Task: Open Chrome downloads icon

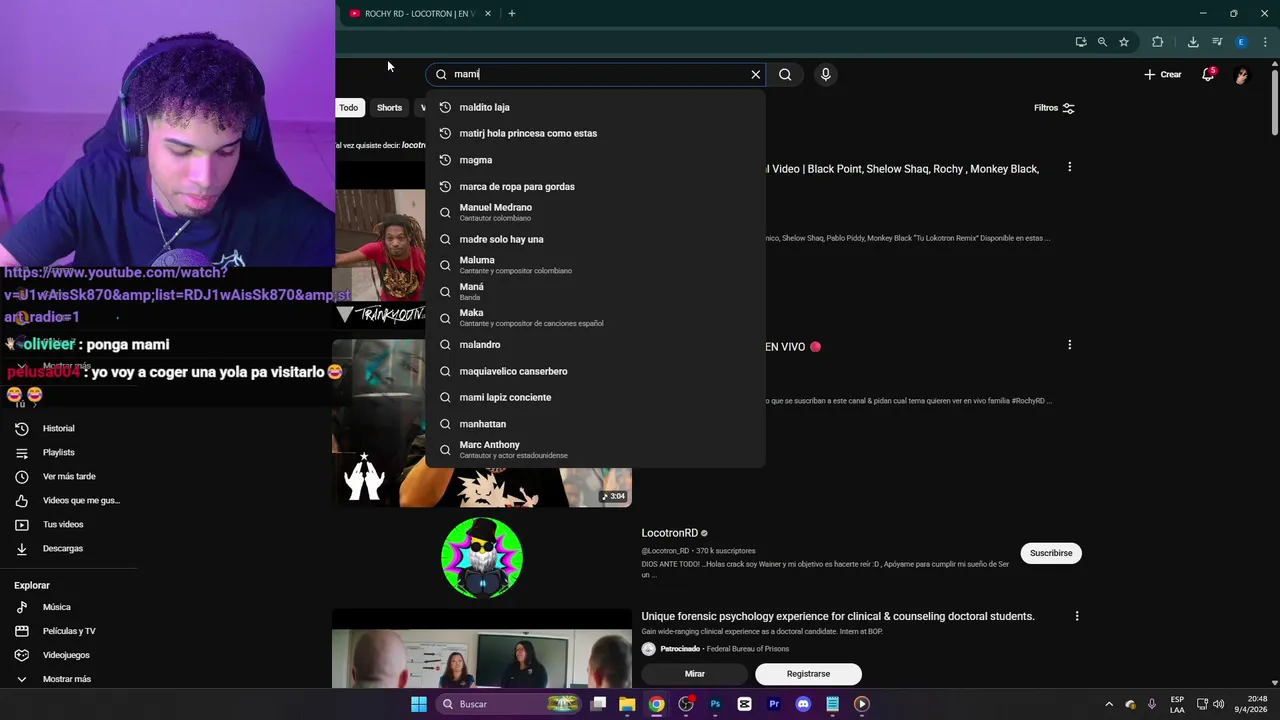Action: tap(1193, 42)
